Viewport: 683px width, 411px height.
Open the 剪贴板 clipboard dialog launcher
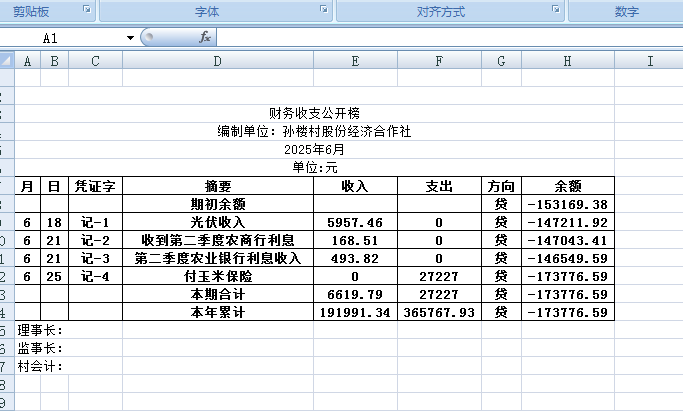click(x=87, y=10)
